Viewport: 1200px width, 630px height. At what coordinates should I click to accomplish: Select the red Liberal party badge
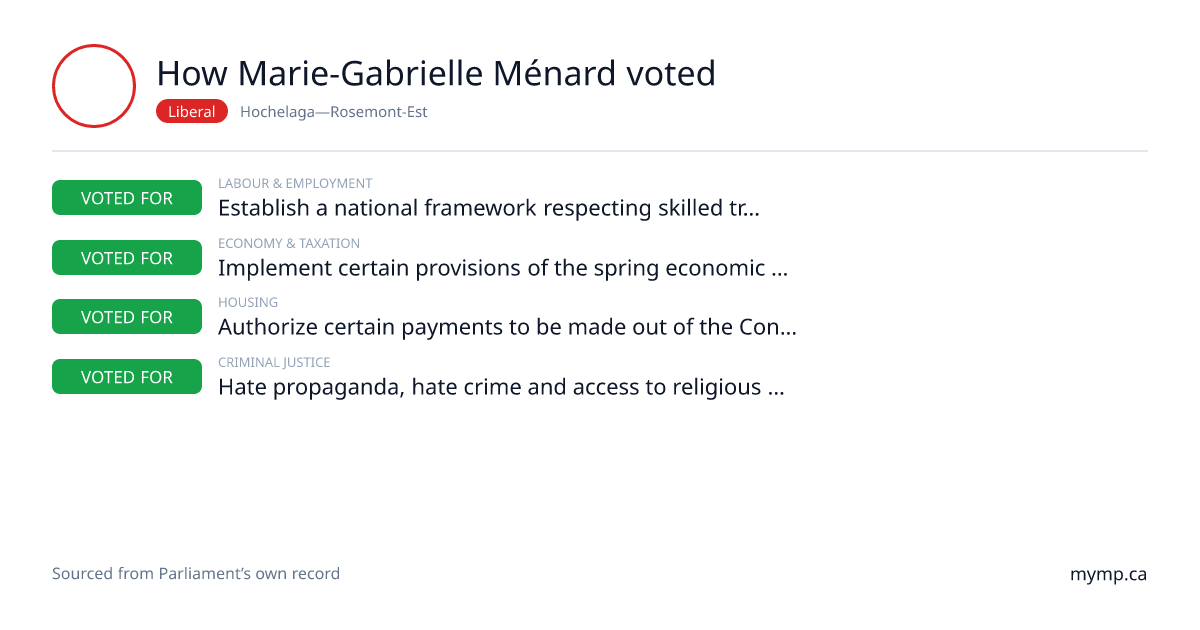(192, 112)
